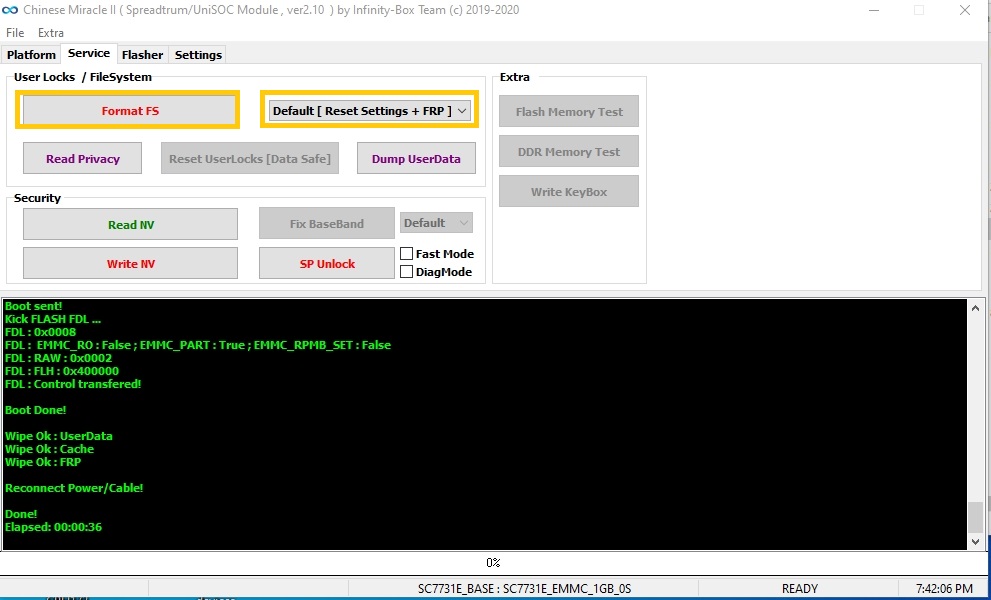The width and height of the screenshot is (991, 600).
Task: Click the 'Elapsed: 00:00:36' log line
Action: [53, 527]
